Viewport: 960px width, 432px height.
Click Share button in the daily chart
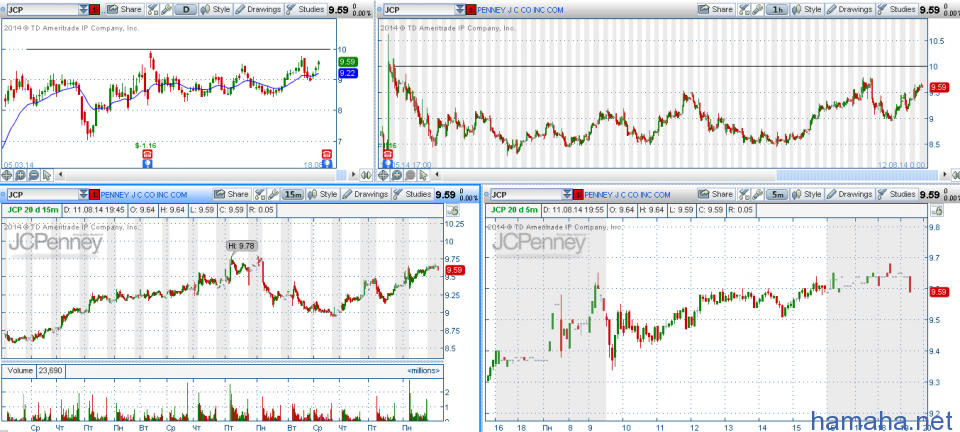coord(125,9)
